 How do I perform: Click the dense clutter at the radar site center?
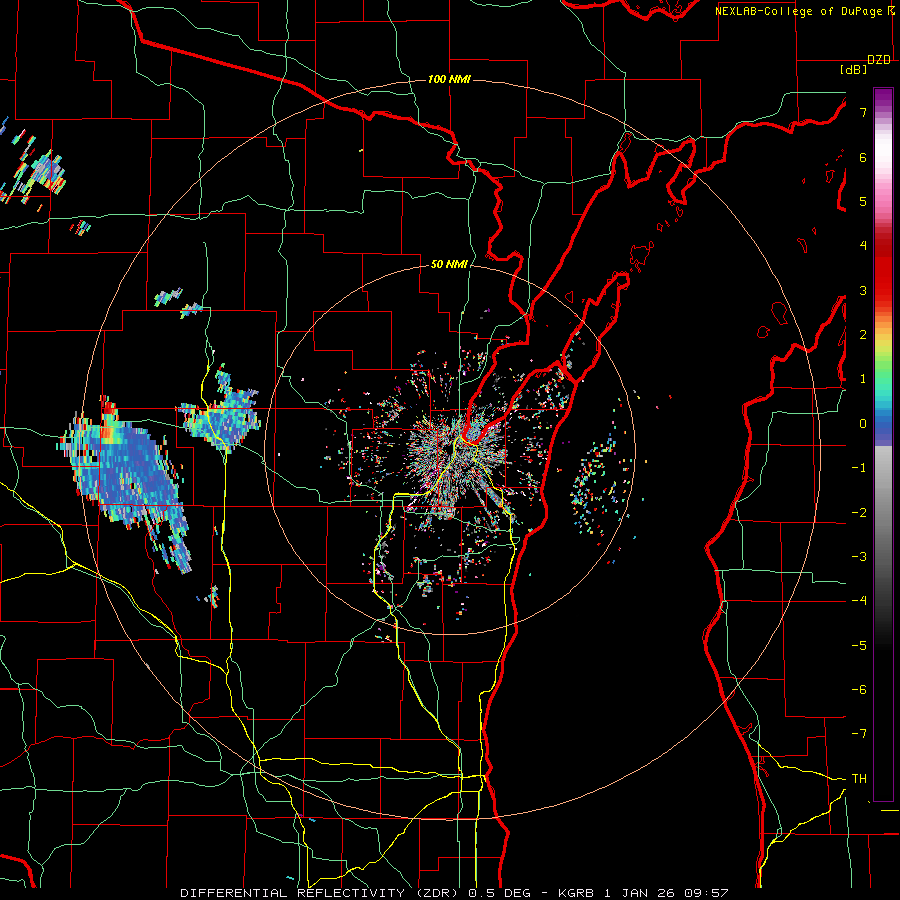(456, 451)
